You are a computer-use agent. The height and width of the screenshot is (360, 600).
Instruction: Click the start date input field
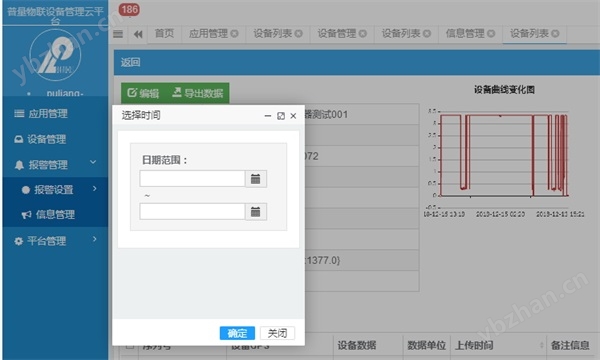coord(192,179)
